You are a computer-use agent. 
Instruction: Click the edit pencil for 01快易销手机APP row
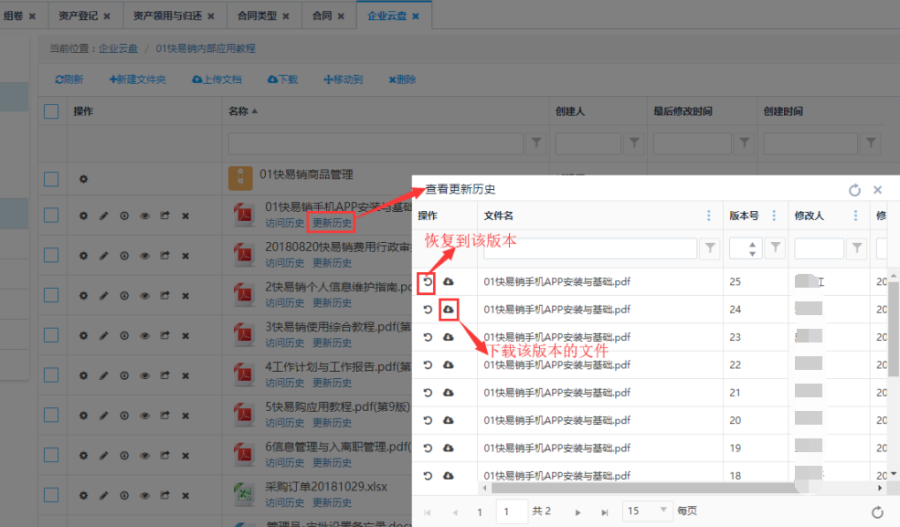coord(103,215)
